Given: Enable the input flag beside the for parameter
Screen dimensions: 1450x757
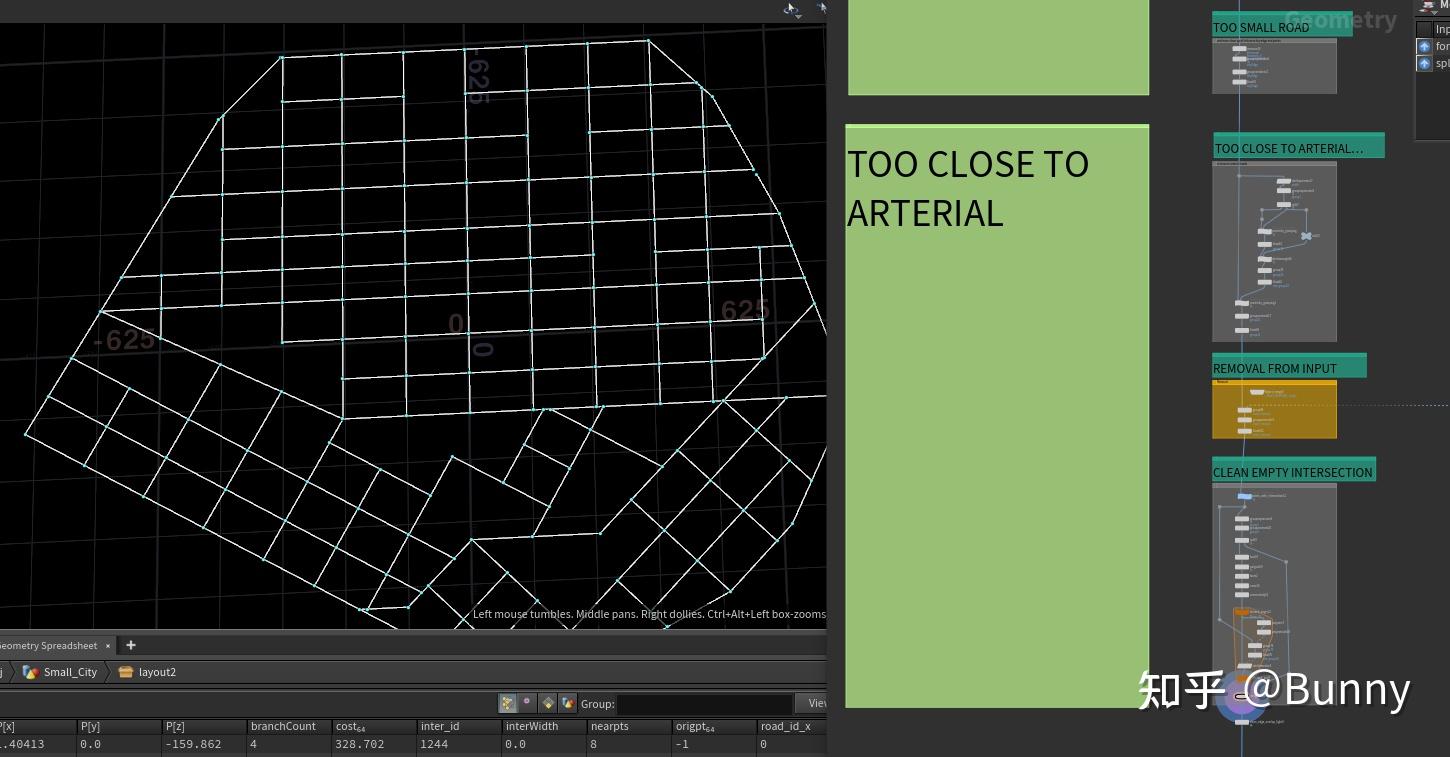Looking at the screenshot, I should coord(1424,45).
